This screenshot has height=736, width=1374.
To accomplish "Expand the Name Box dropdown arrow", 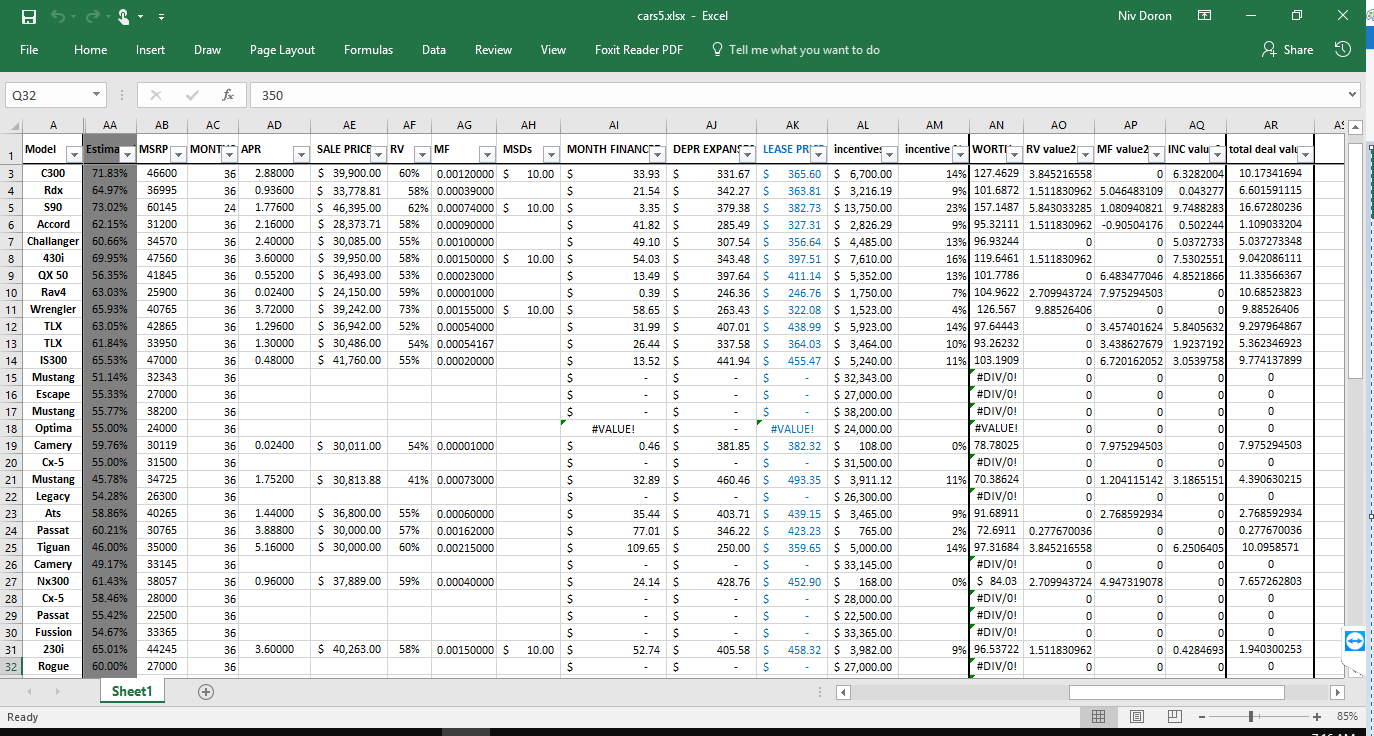I will point(96,95).
